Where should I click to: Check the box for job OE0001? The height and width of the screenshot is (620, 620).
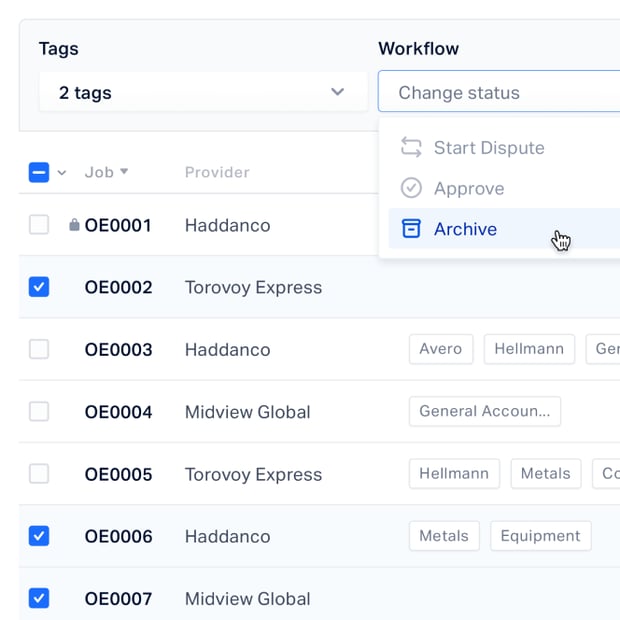pos(39,225)
